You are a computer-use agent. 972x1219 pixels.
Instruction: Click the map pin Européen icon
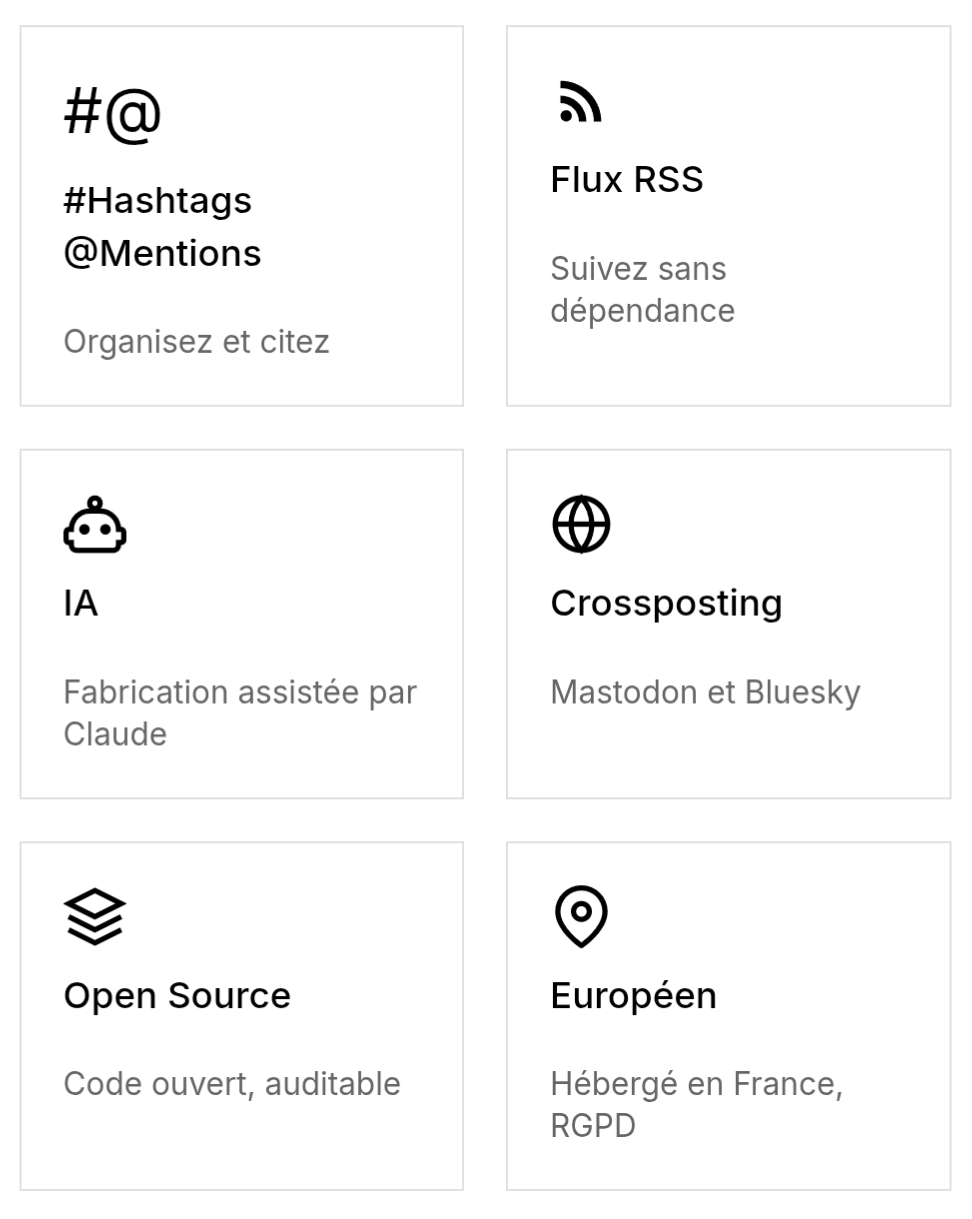tap(581, 916)
